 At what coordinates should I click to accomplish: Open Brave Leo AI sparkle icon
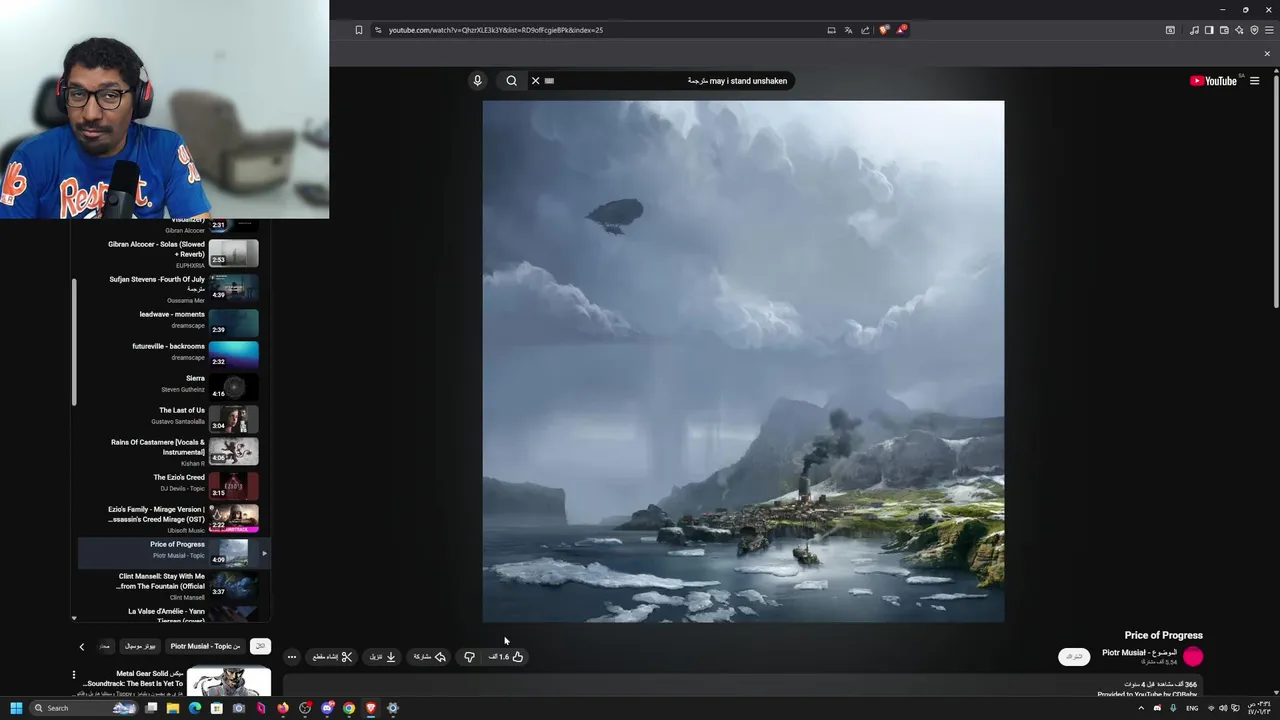1239,30
